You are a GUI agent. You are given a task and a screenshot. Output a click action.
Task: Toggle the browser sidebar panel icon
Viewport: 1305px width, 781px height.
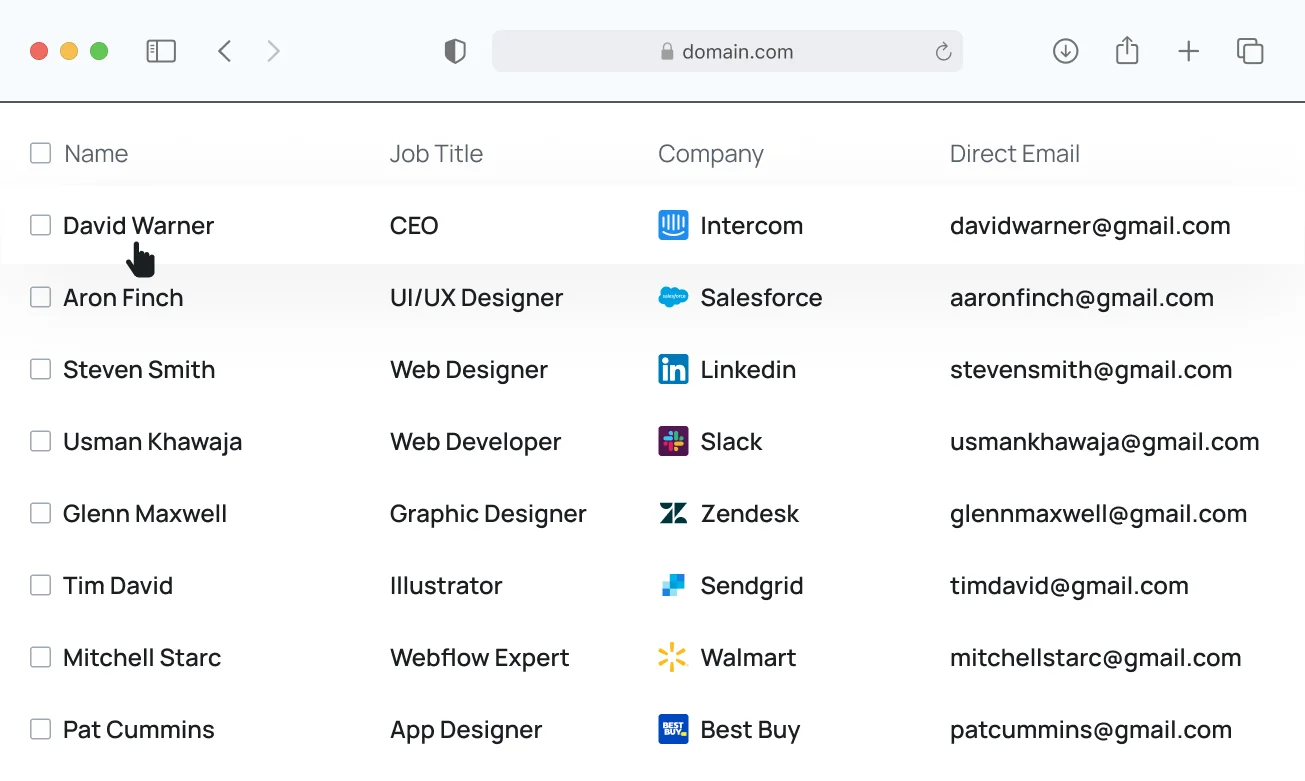[x=161, y=51]
